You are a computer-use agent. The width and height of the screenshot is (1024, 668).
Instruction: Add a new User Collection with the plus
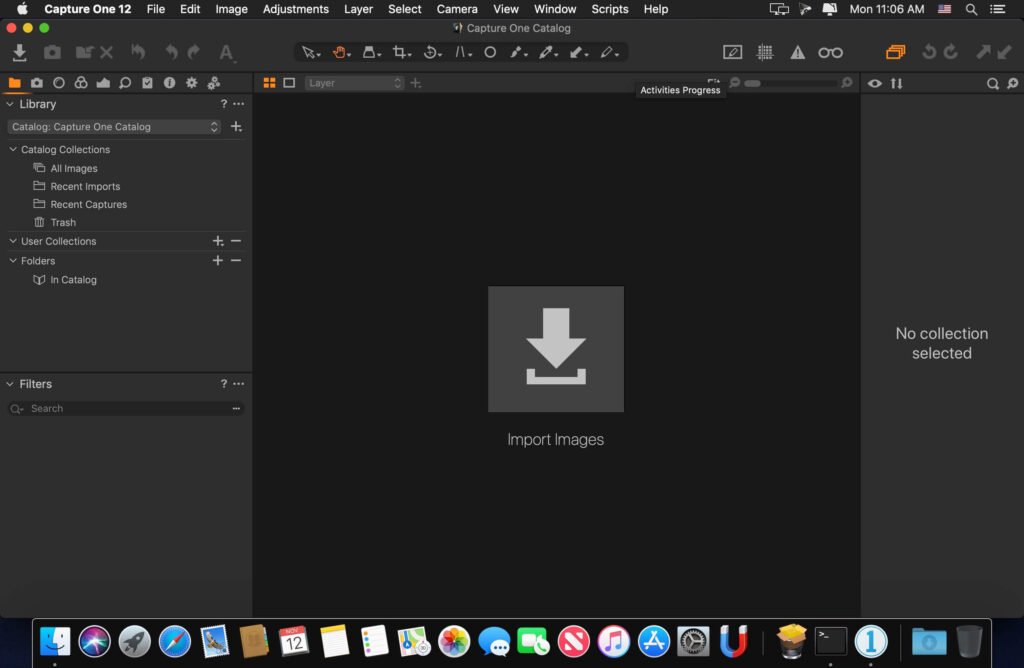218,241
